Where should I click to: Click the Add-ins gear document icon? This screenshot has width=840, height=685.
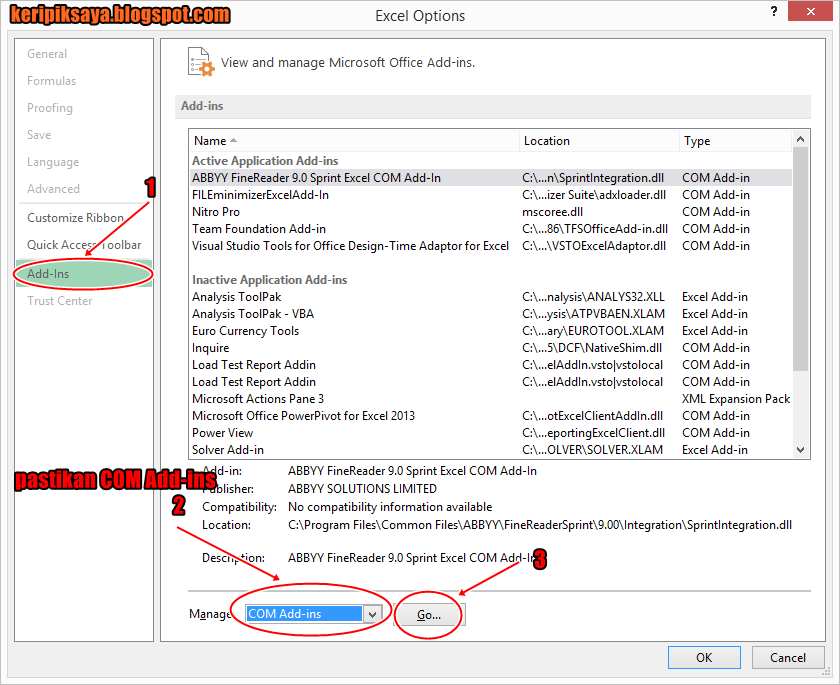[x=201, y=62]
